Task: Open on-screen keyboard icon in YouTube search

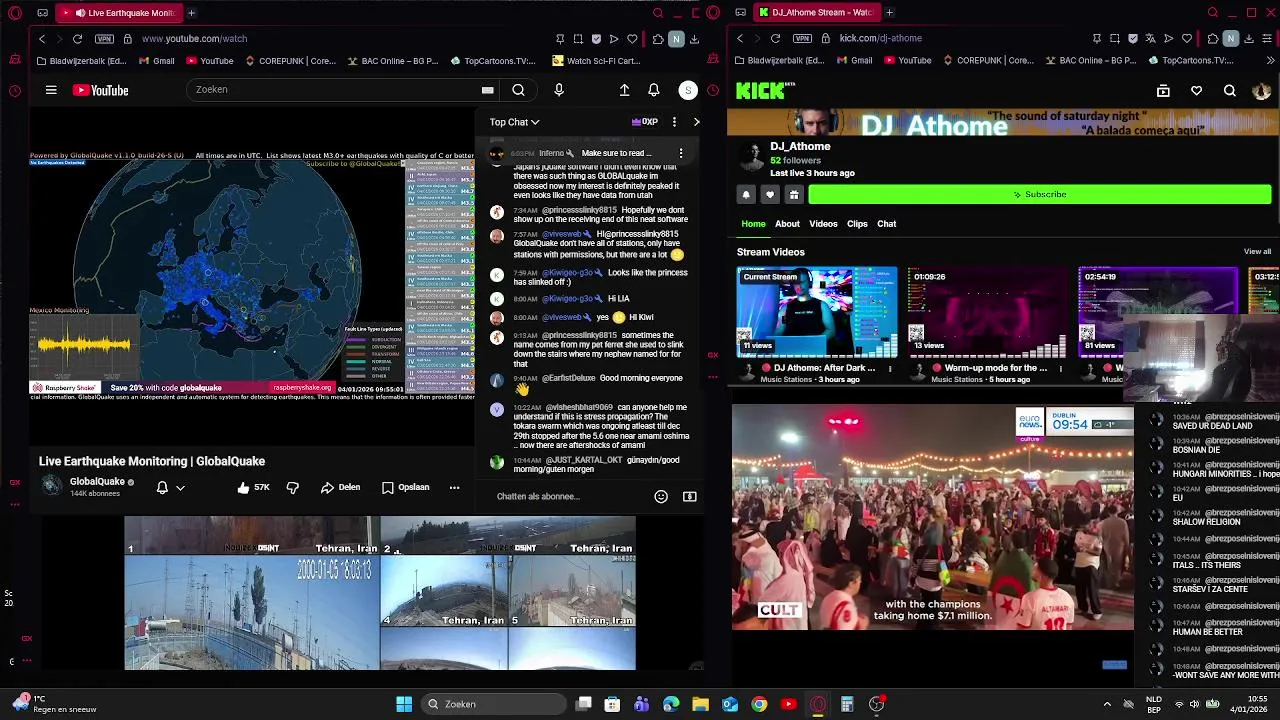Action: pos(487,90)
